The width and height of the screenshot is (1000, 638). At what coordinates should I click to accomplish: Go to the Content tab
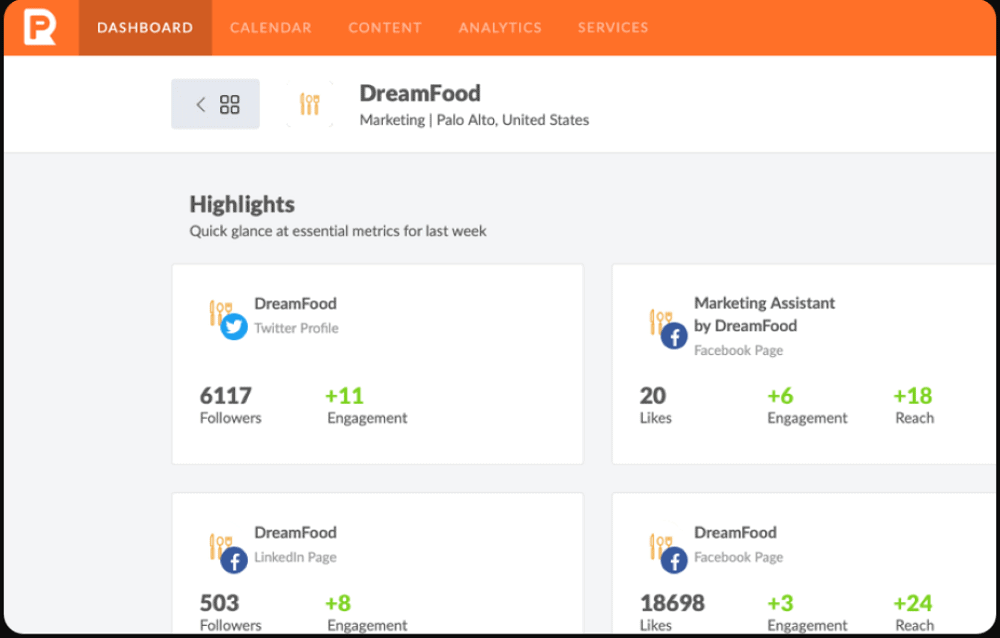(x=385, y=27)
